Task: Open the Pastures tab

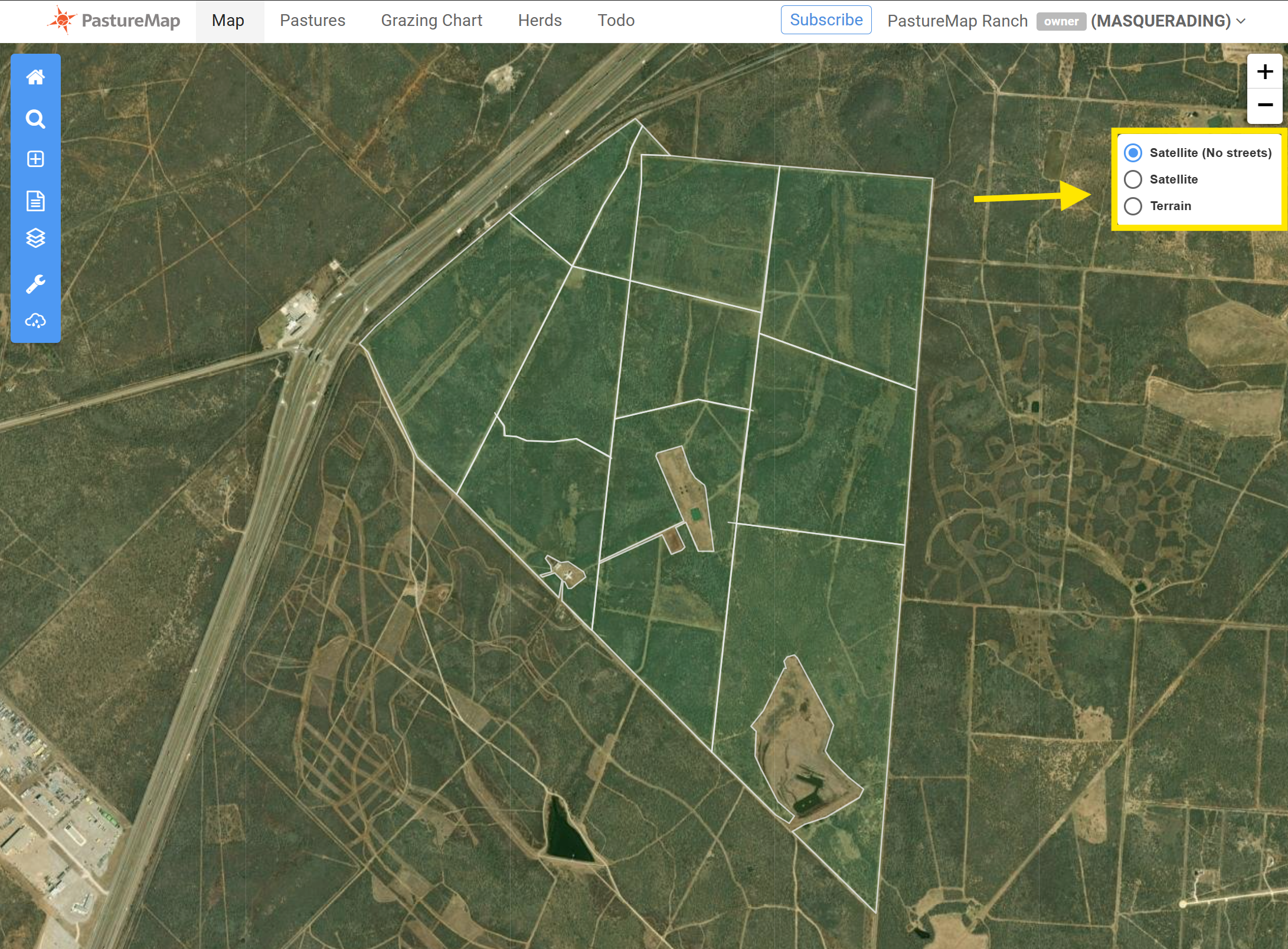Action: click(312, 21)
